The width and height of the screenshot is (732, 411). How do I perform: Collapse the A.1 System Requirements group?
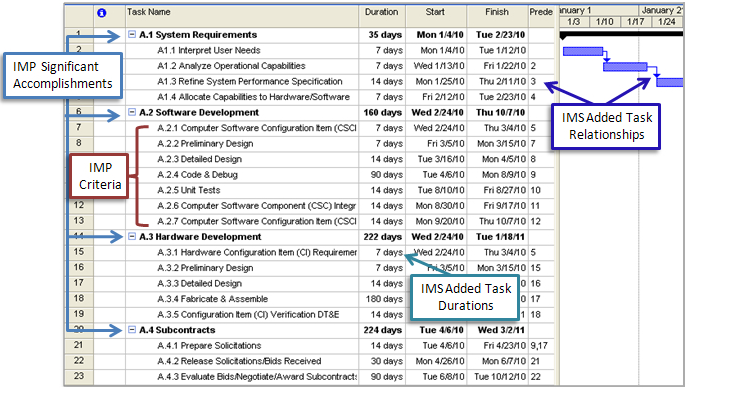(x=133, y=34)
